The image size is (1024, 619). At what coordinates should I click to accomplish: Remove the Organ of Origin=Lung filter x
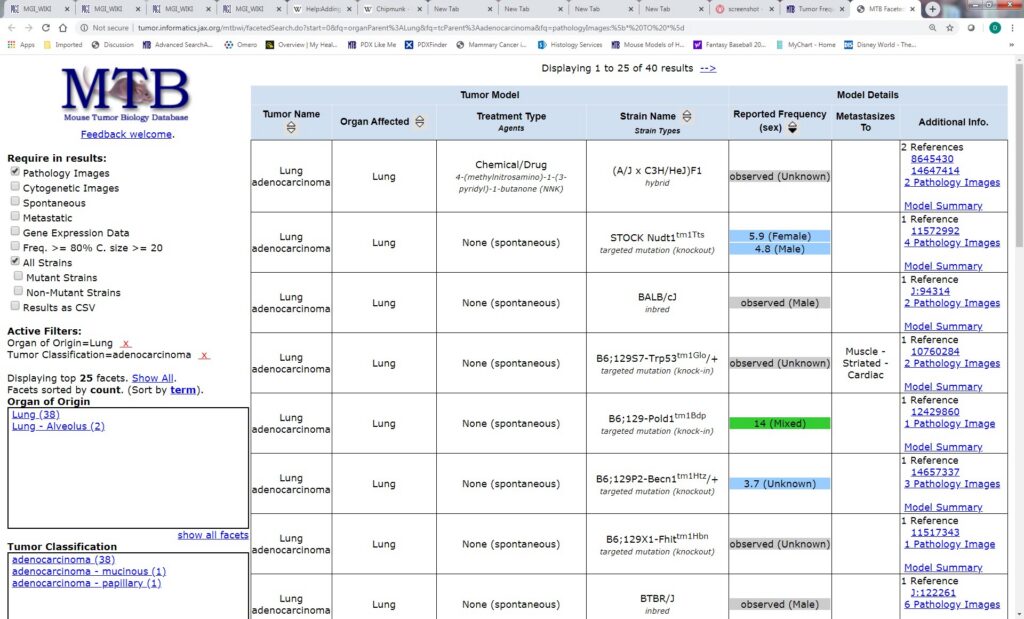[126, 343]
